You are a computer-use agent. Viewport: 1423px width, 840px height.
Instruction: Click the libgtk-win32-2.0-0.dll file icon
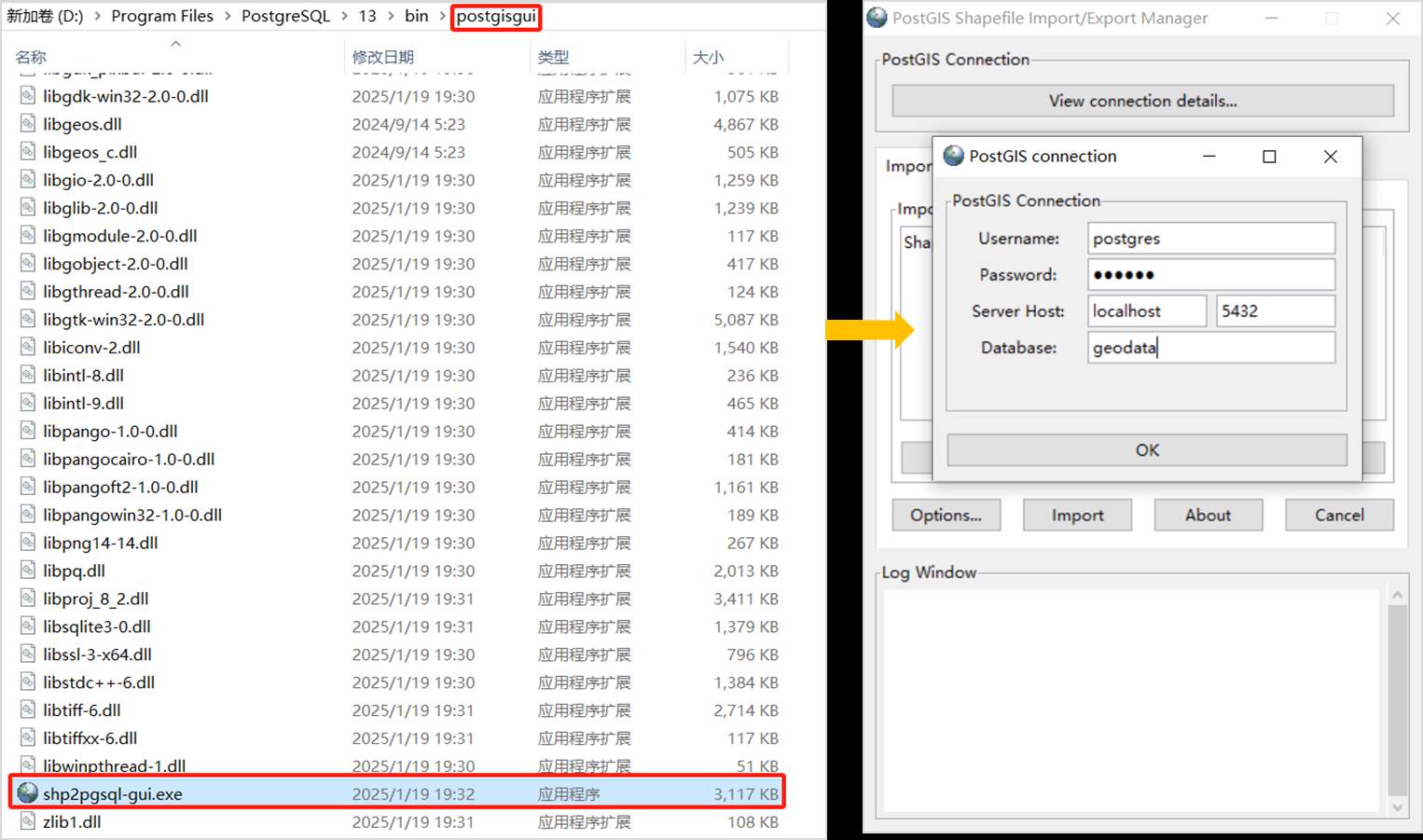tap(28, 320)
